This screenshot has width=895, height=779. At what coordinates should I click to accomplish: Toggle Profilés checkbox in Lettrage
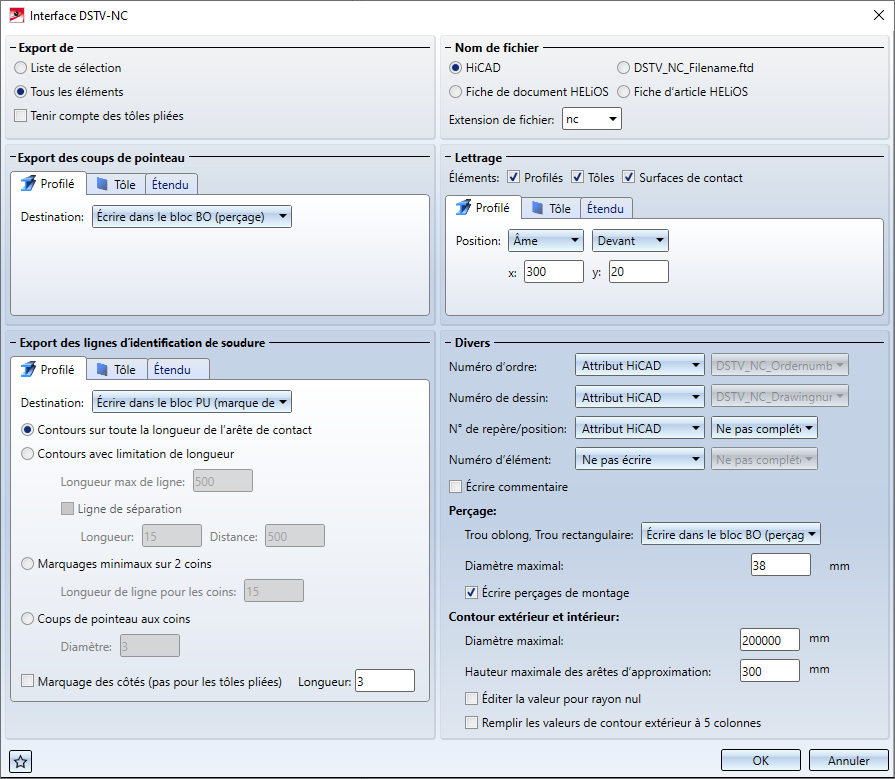point(514,177)
